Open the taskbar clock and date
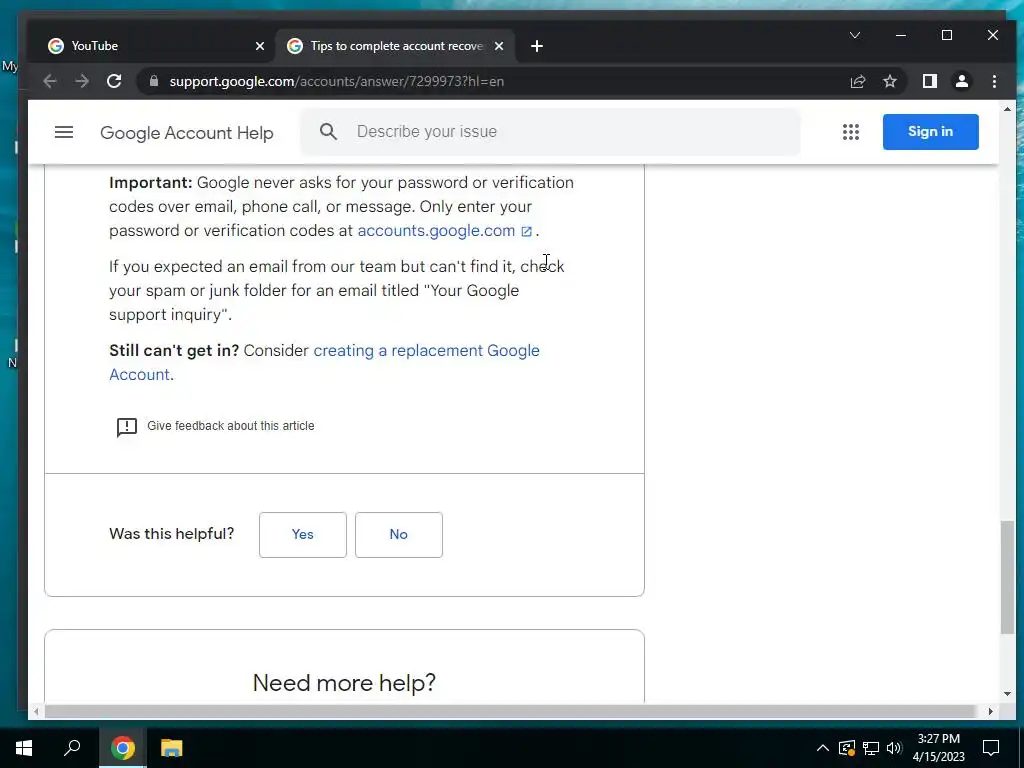Viewport: 1024px width, 768px height. 938,748
